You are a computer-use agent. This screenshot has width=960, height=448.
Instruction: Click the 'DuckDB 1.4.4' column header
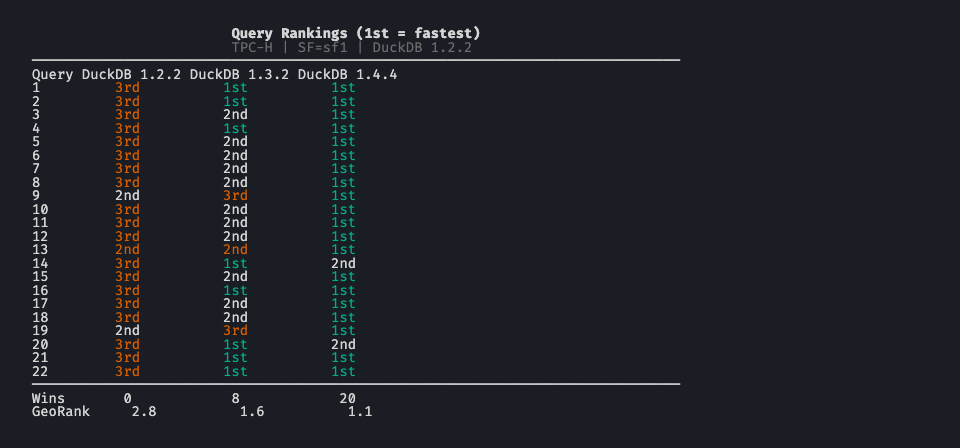tap(348, 75)
